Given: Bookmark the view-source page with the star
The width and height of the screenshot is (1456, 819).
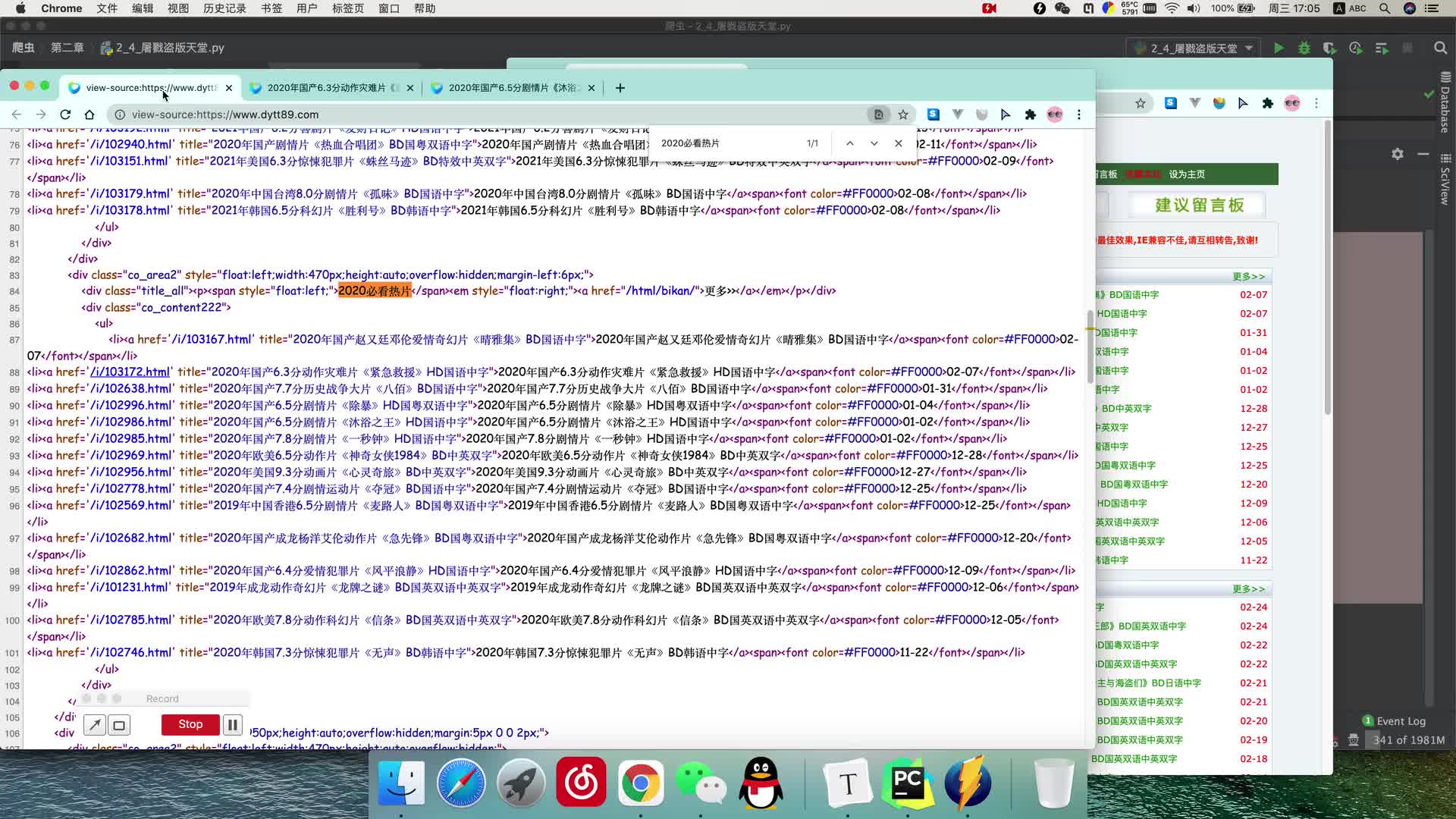Looking at the screenshot, I should [903, 115].
